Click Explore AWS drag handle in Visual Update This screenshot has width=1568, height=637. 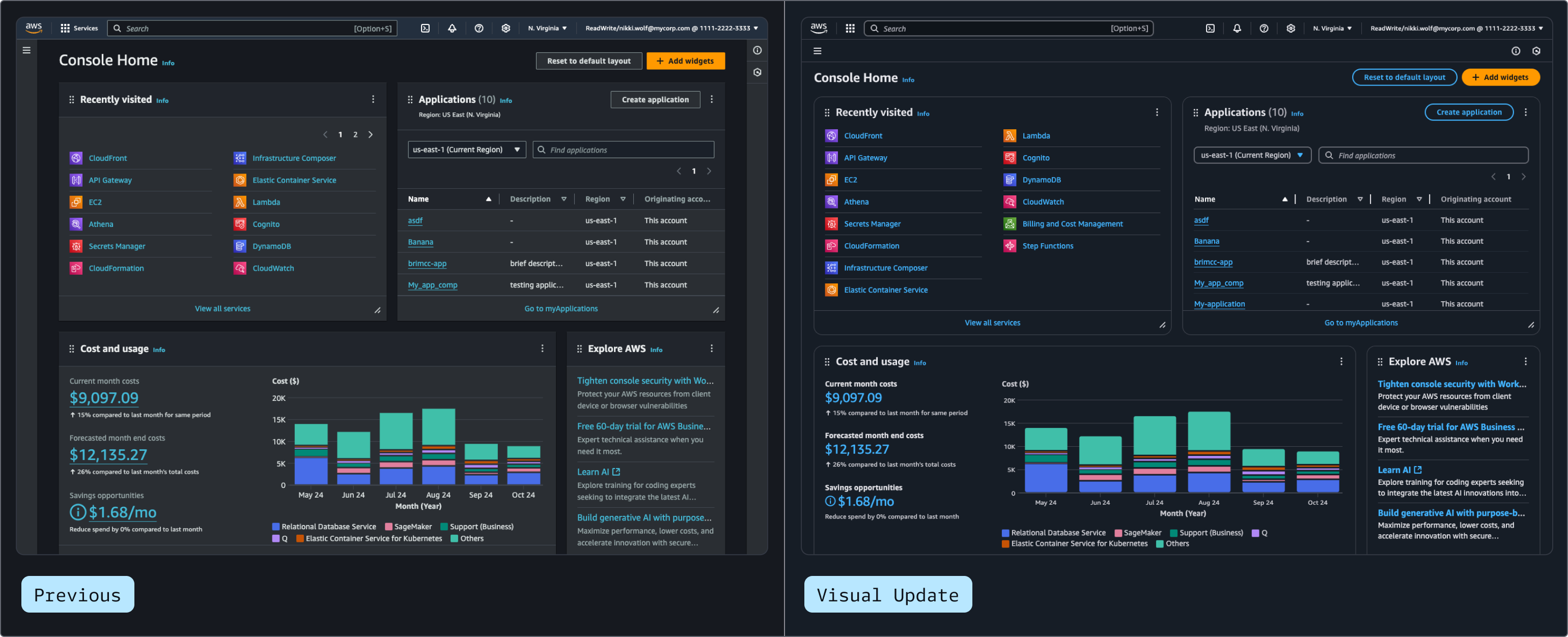click(1380, 361)
